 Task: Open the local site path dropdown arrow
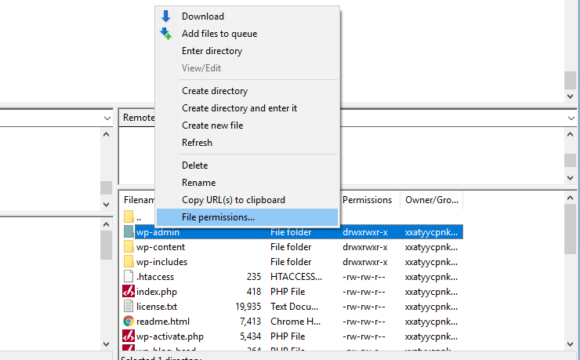click(107, 118)
